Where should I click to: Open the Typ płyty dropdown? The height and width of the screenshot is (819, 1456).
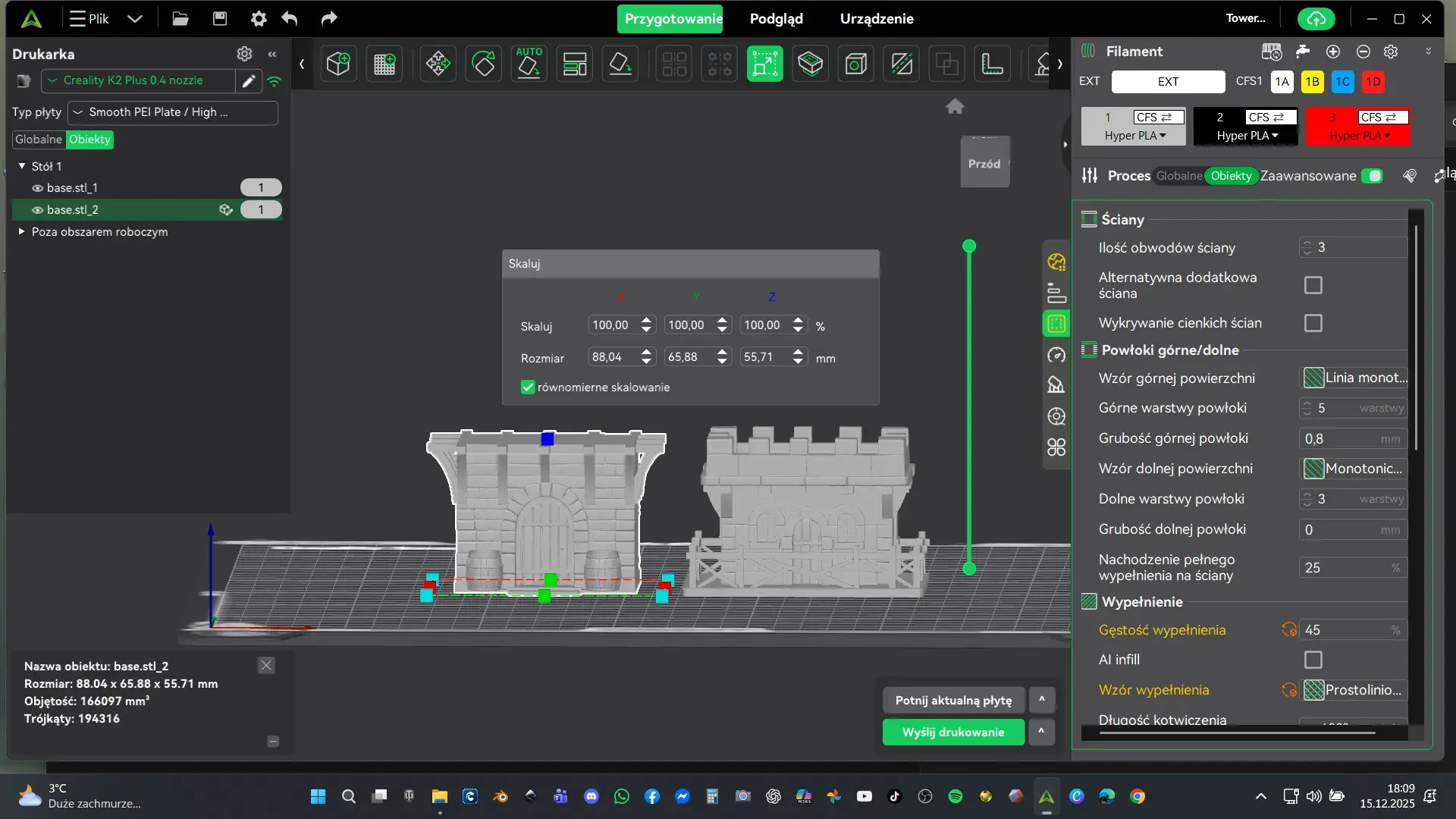[x=173, y=112]
